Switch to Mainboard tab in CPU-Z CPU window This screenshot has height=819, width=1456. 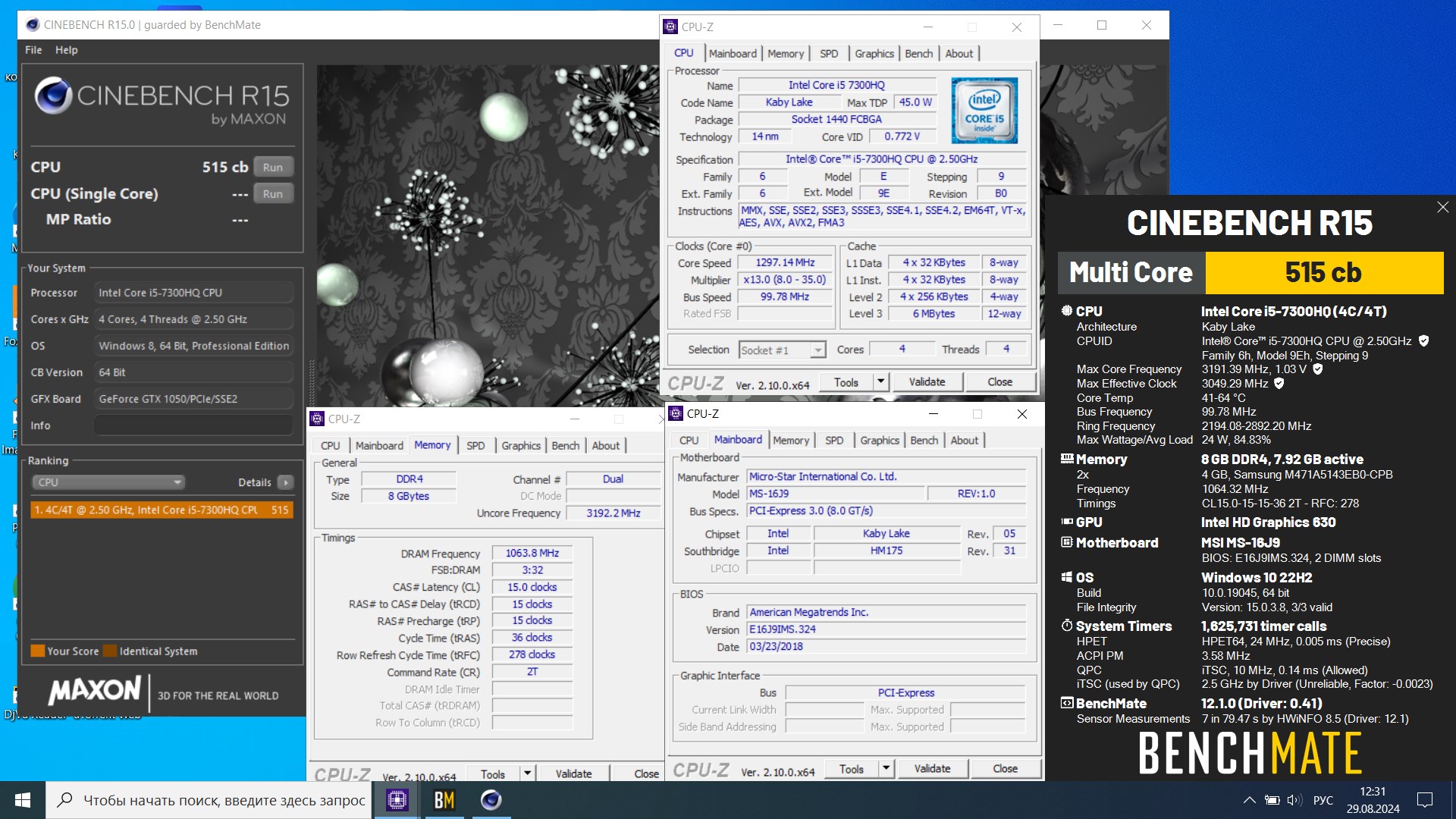733,54
